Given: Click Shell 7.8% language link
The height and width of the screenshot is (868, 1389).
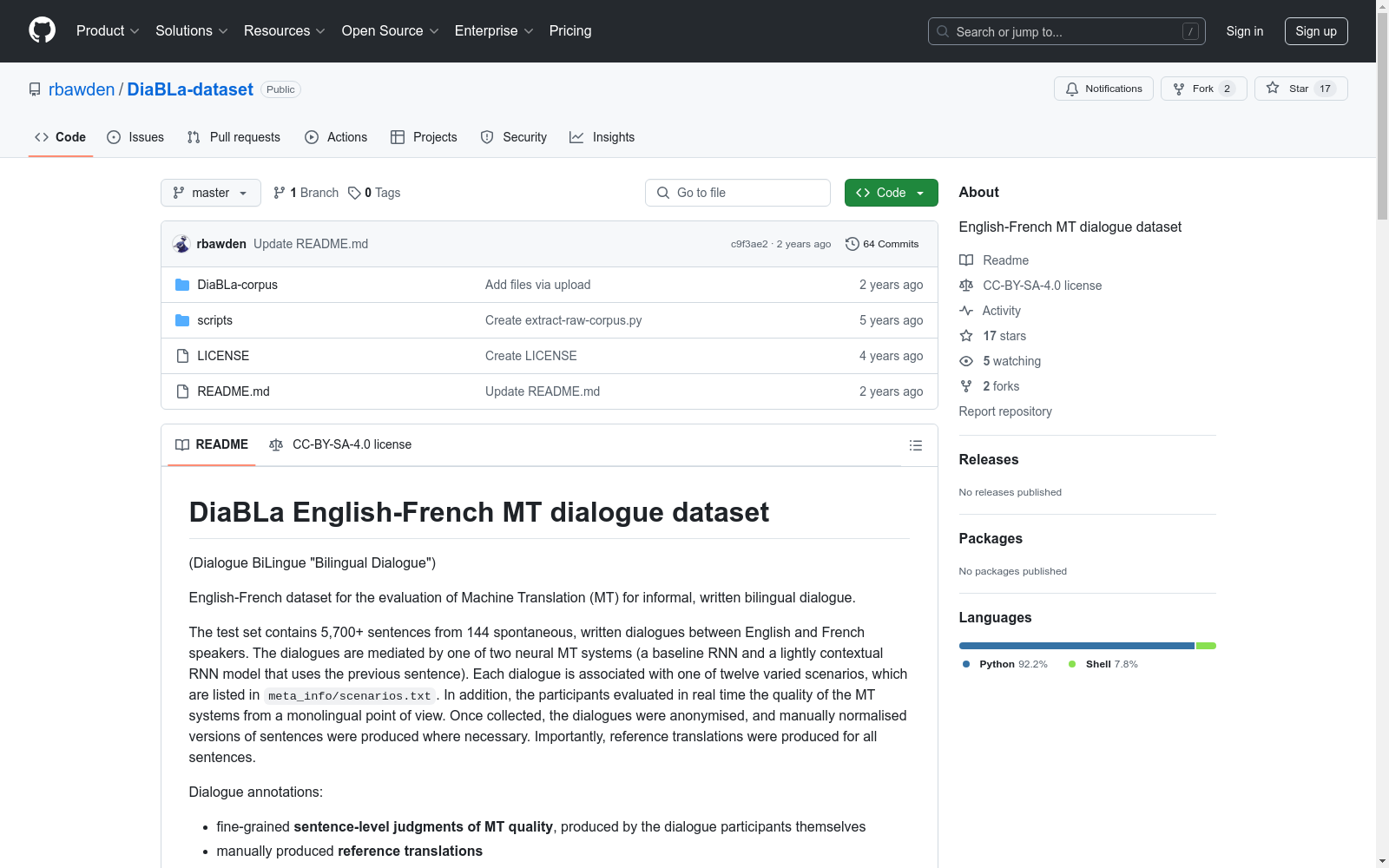Looking at the screenshot, I should 1103,664.
